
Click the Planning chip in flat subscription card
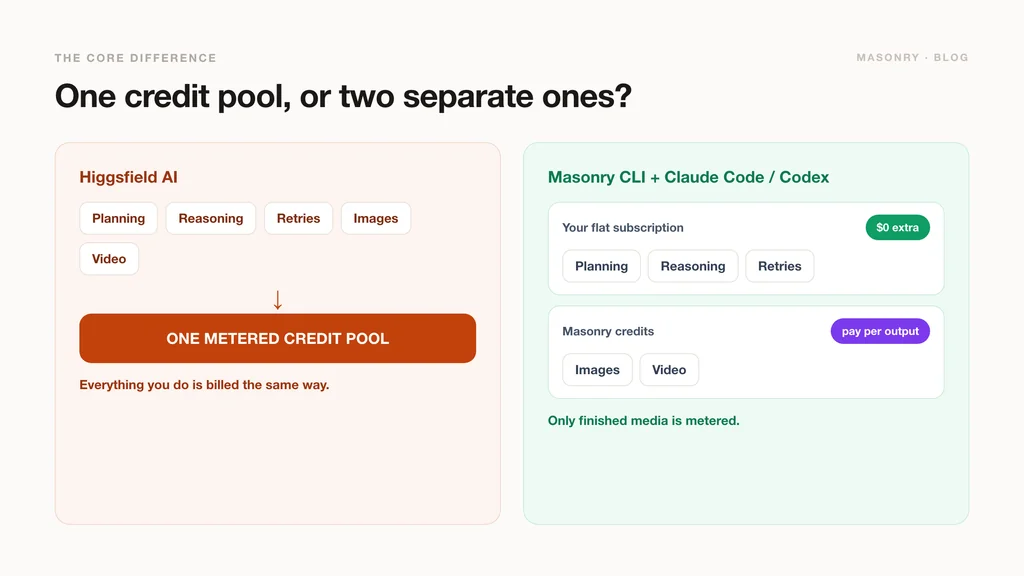pos(601,266)
